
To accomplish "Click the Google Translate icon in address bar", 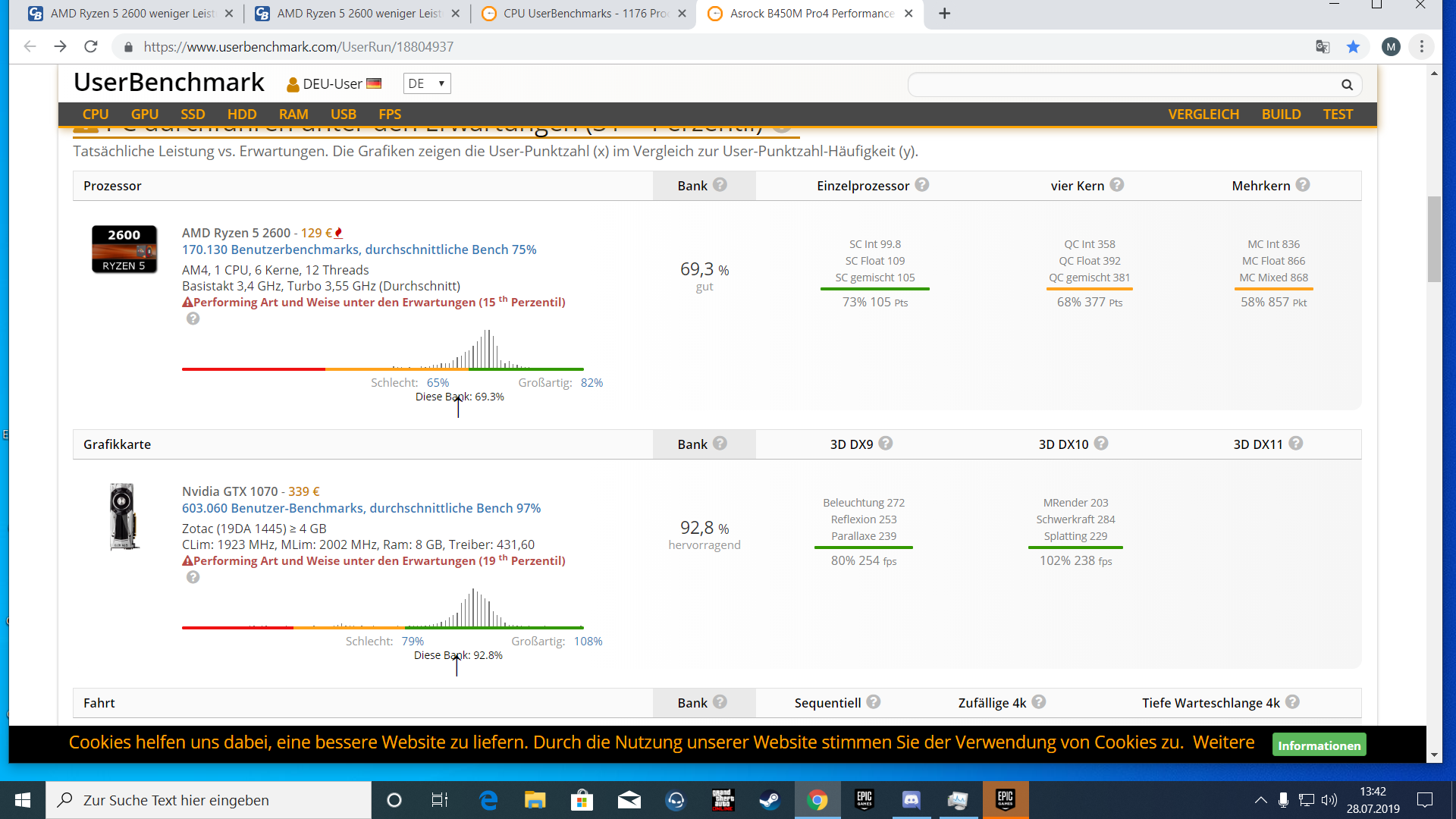I will (x=1323, y=47).
